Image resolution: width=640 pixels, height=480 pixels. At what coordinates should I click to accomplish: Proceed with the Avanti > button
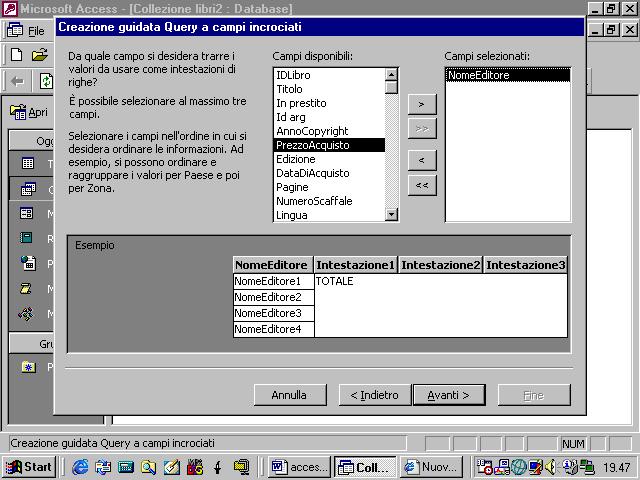449,395
